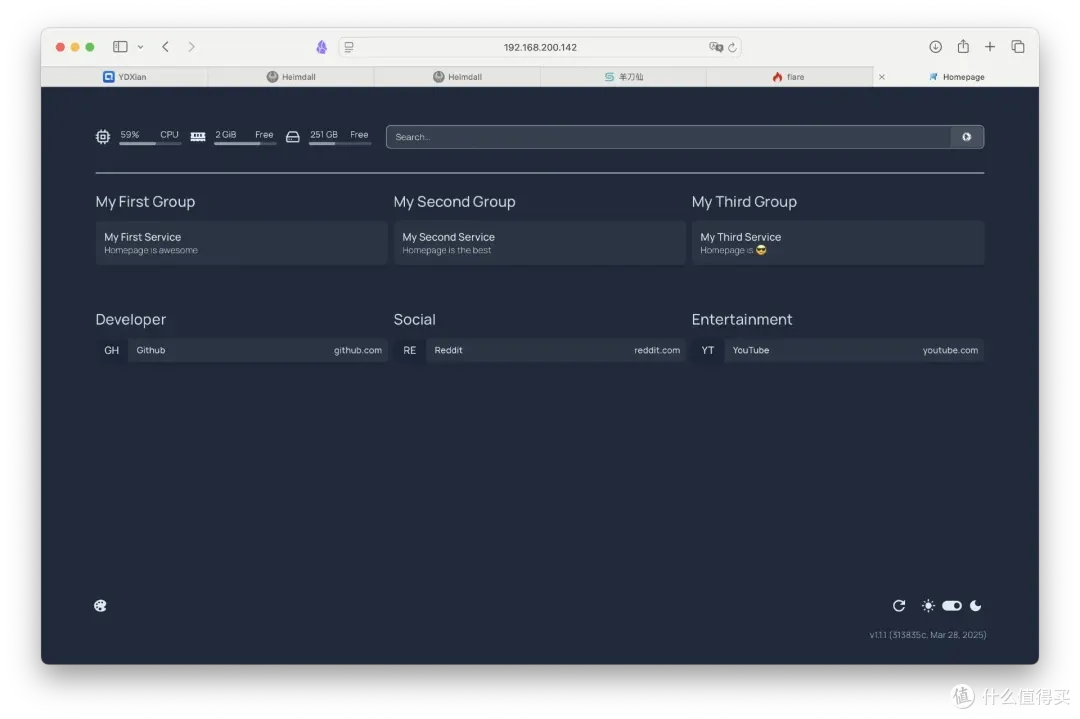Click the reader view icon in address bar

tap(349, 47)
